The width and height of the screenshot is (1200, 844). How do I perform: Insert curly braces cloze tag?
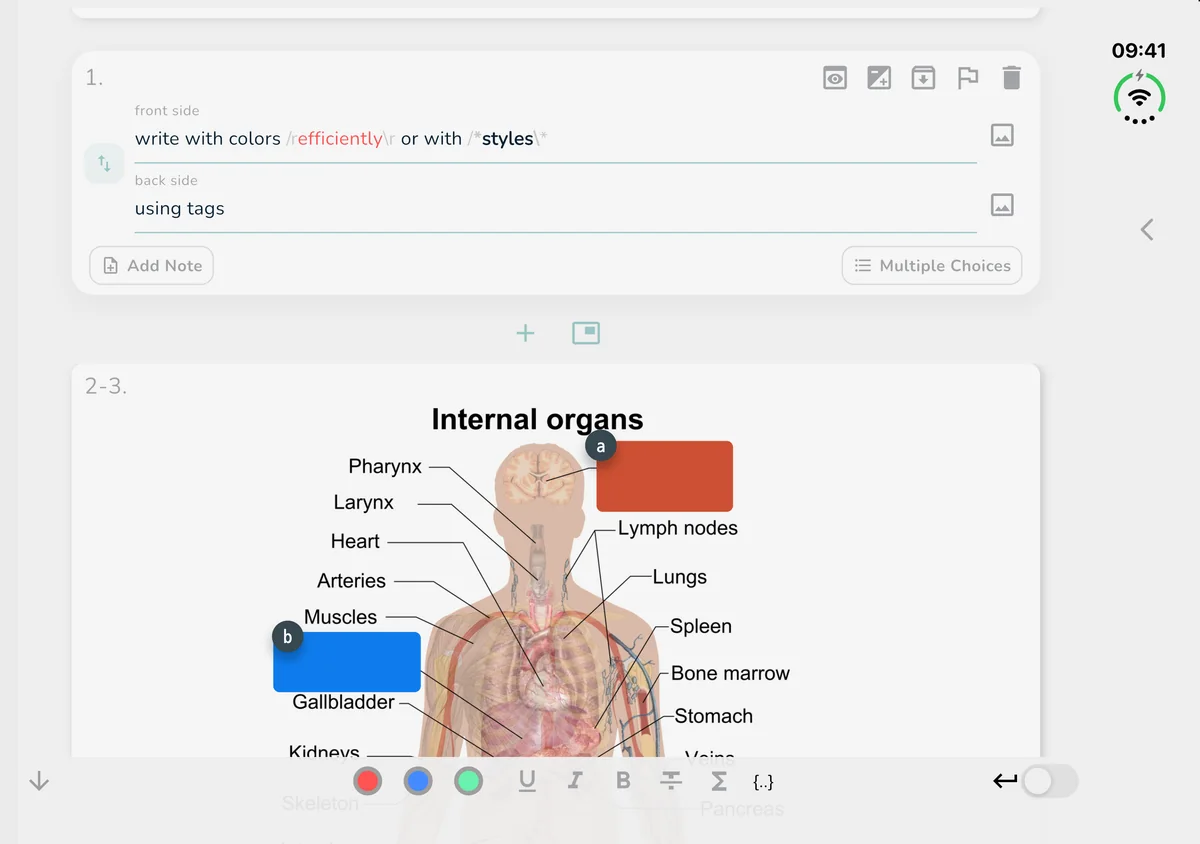pyautogui.click(x=763, y=782)
